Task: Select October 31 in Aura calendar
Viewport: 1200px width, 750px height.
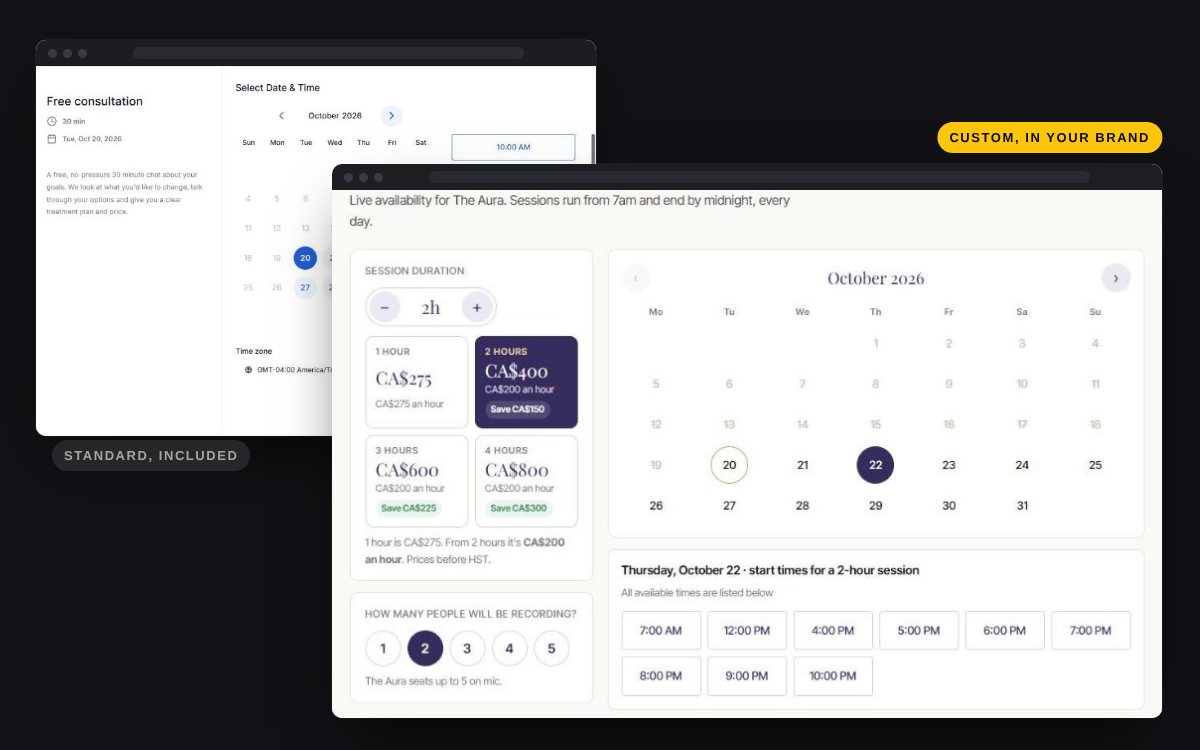Action: pyautogui.click(x=1022, y=506)
